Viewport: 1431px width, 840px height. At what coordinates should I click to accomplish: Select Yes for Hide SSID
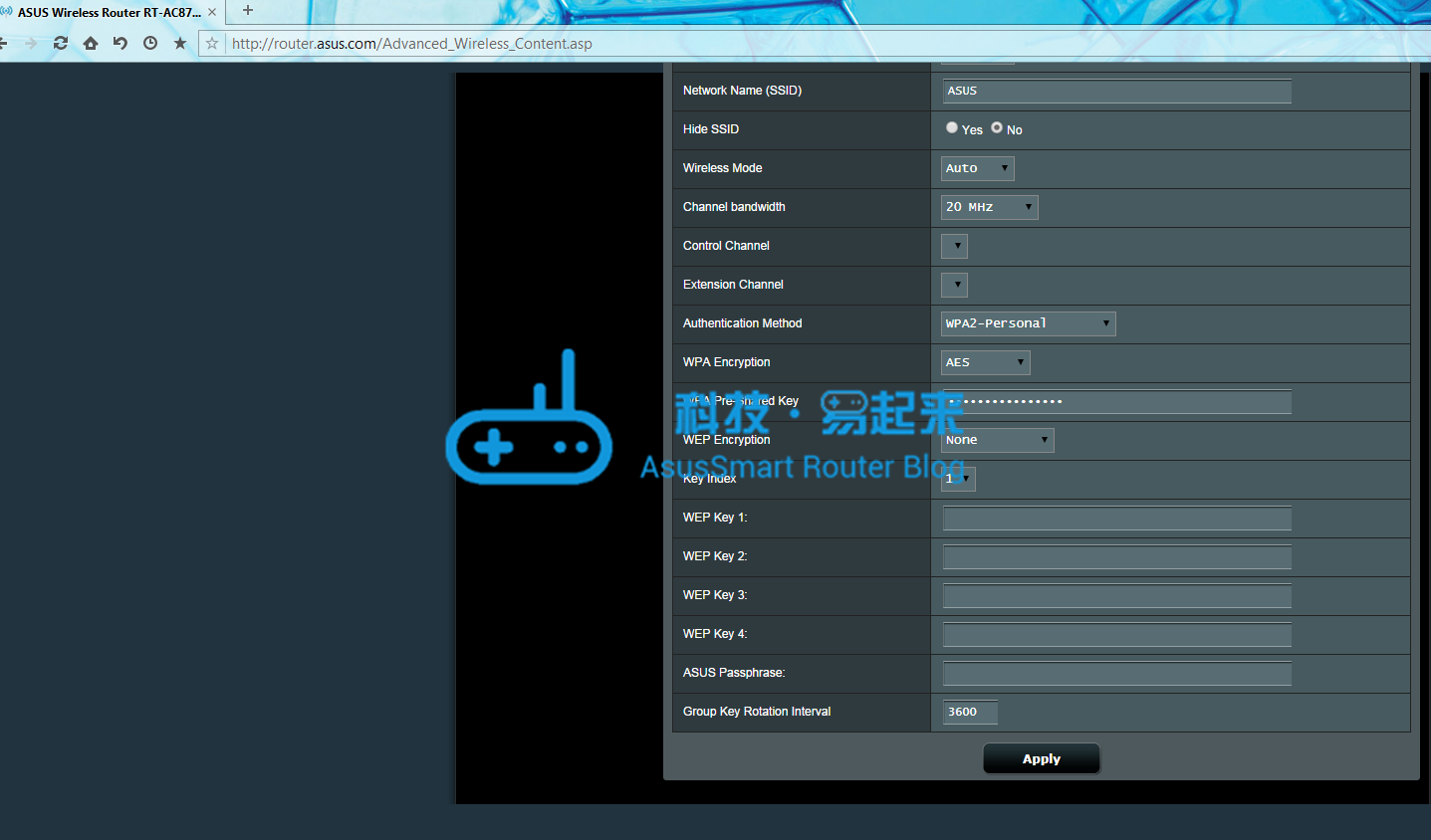(x=952, y=128)
